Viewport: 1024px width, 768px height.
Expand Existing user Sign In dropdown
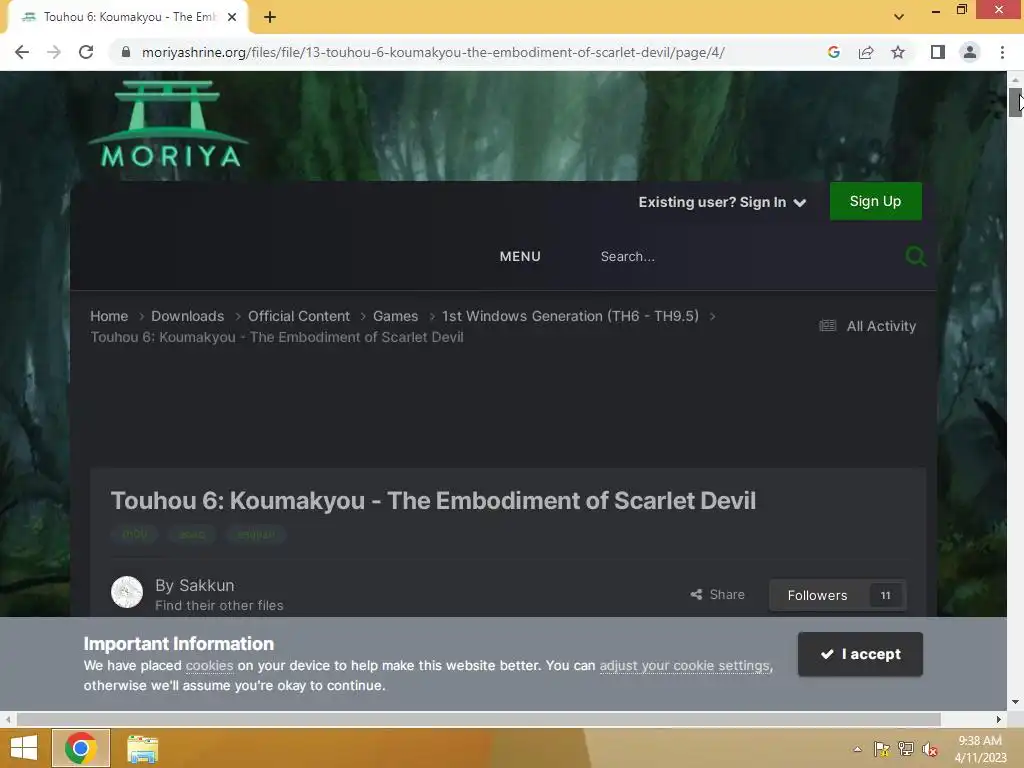[x=722, y=202]
